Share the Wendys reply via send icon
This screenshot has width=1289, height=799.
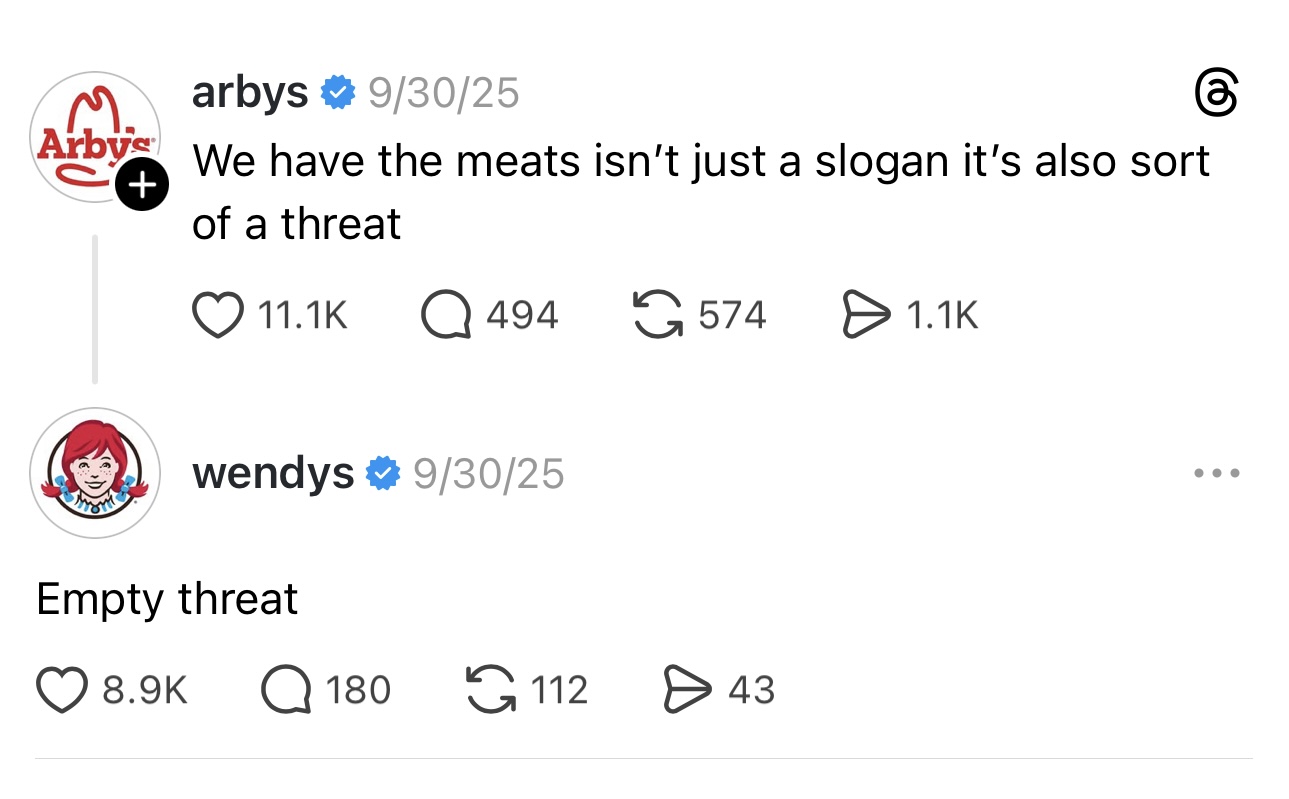coord(686,690)
